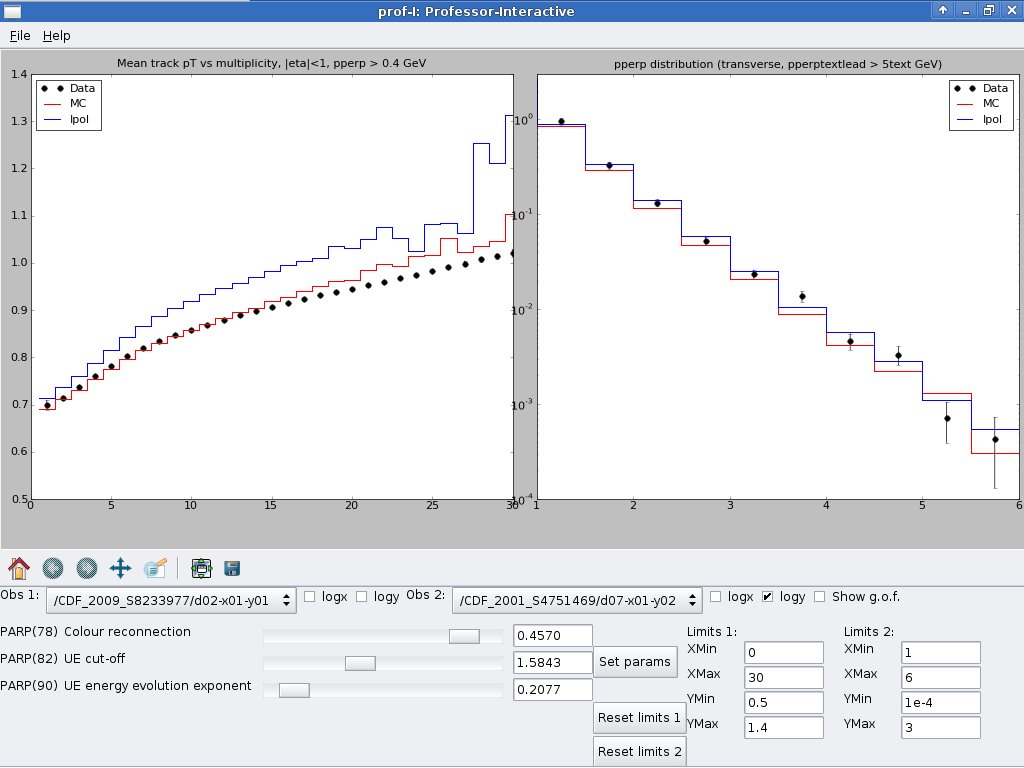1024x768 pixels.
Task: Click the Limits 1 XMax input field
Action: point(783,677)
